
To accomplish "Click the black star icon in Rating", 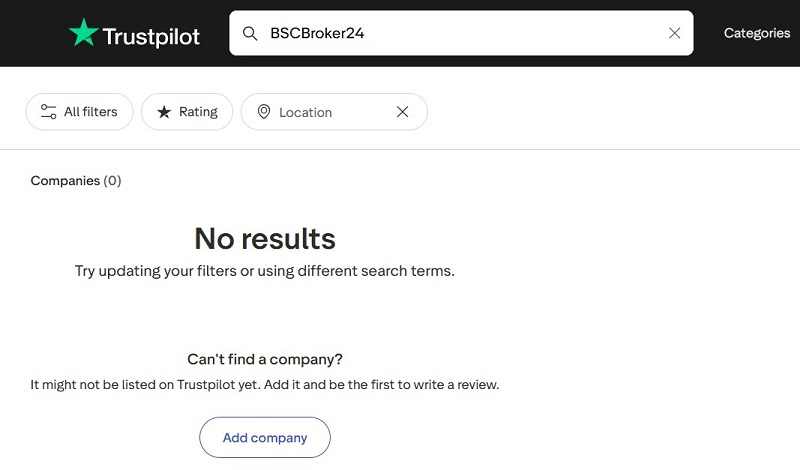I will (164, 112).
